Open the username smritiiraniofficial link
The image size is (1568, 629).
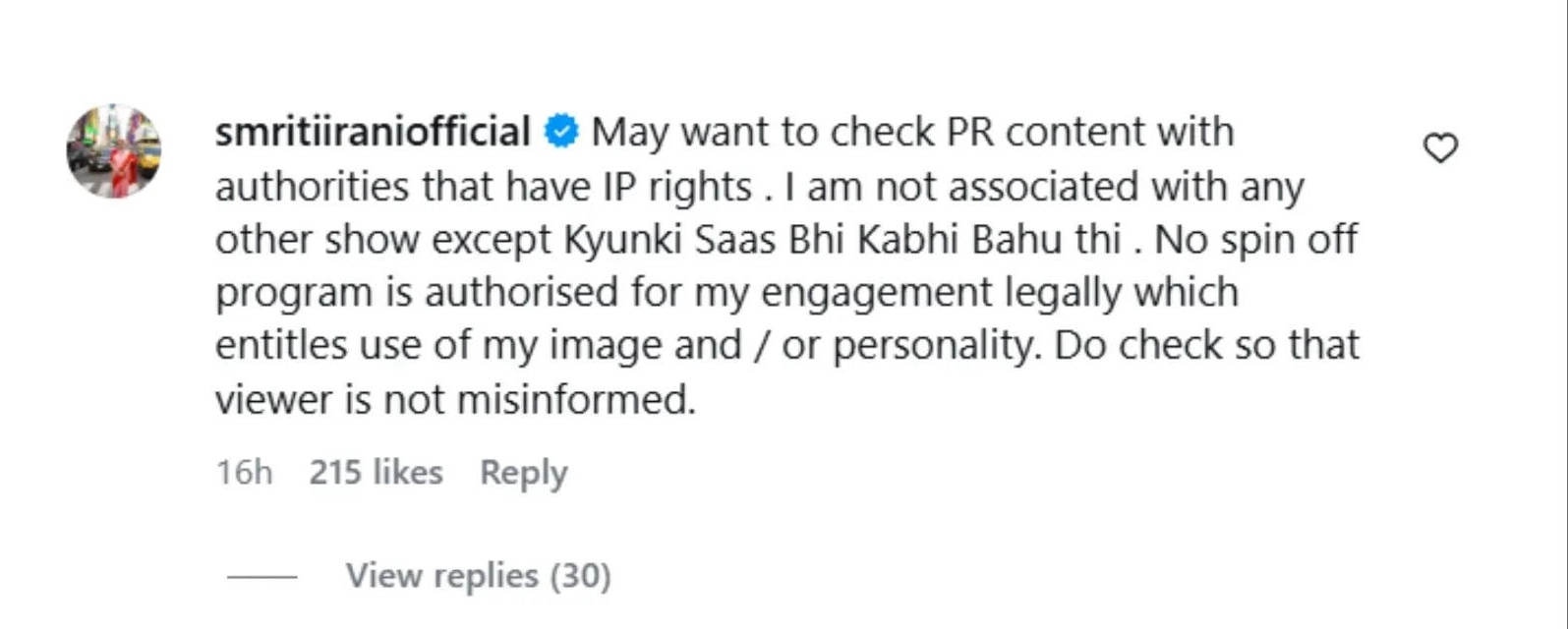coord(372,130)
